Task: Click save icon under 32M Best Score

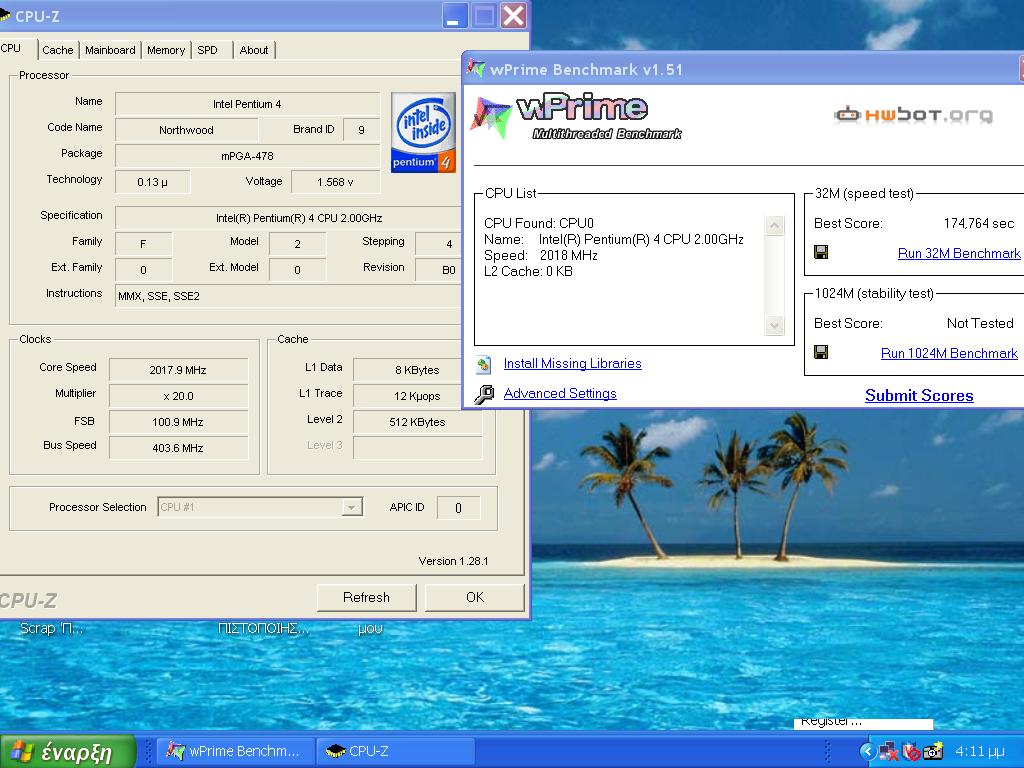Action: pos(822,252)
